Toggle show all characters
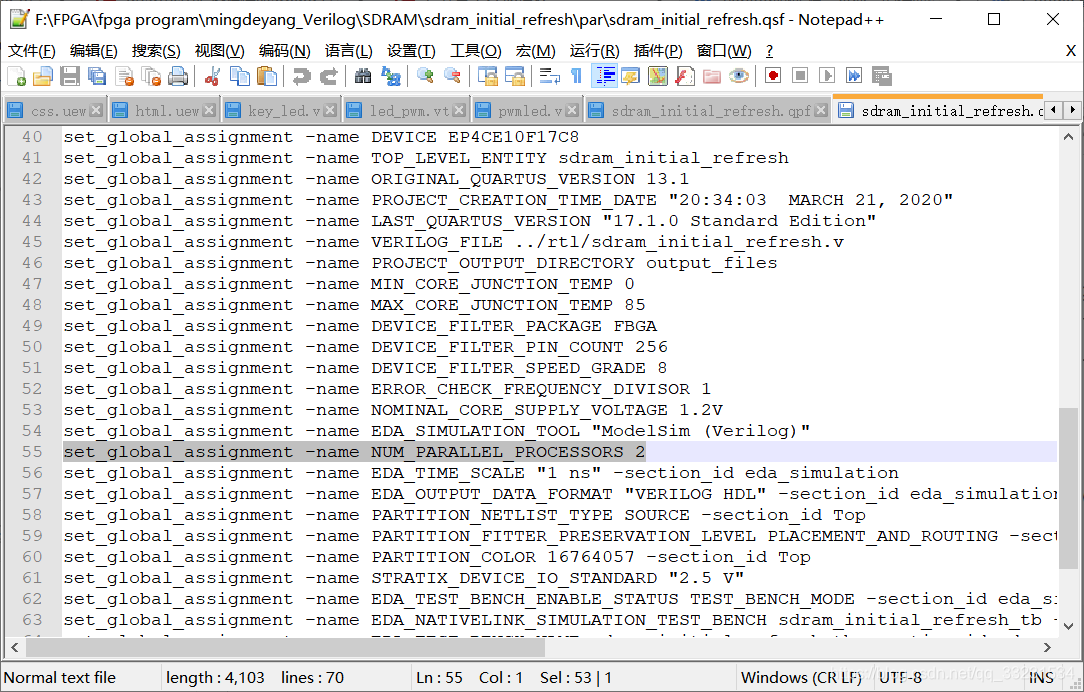 (574, 76)
